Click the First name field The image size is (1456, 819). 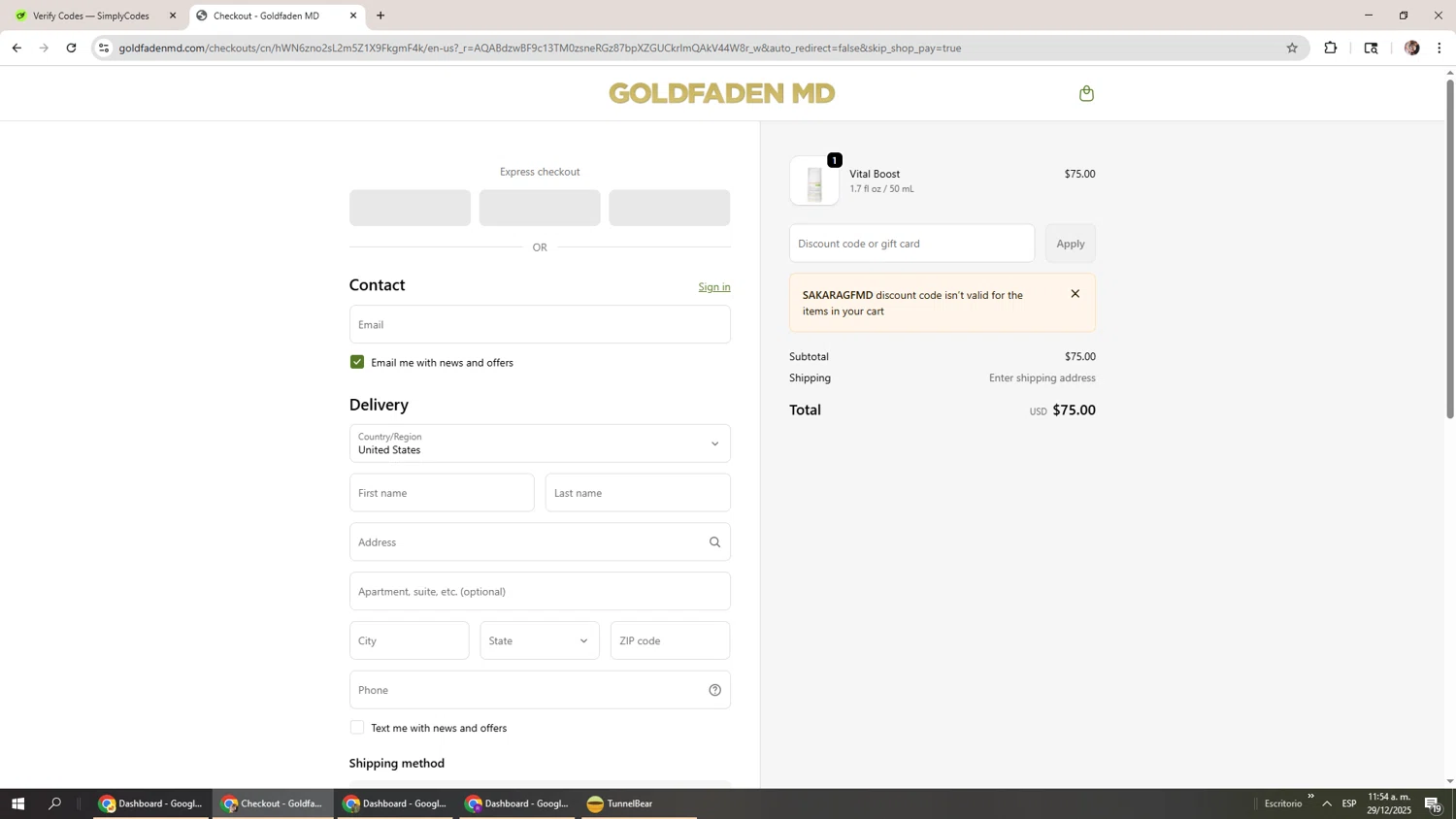[x=442, y=493]
